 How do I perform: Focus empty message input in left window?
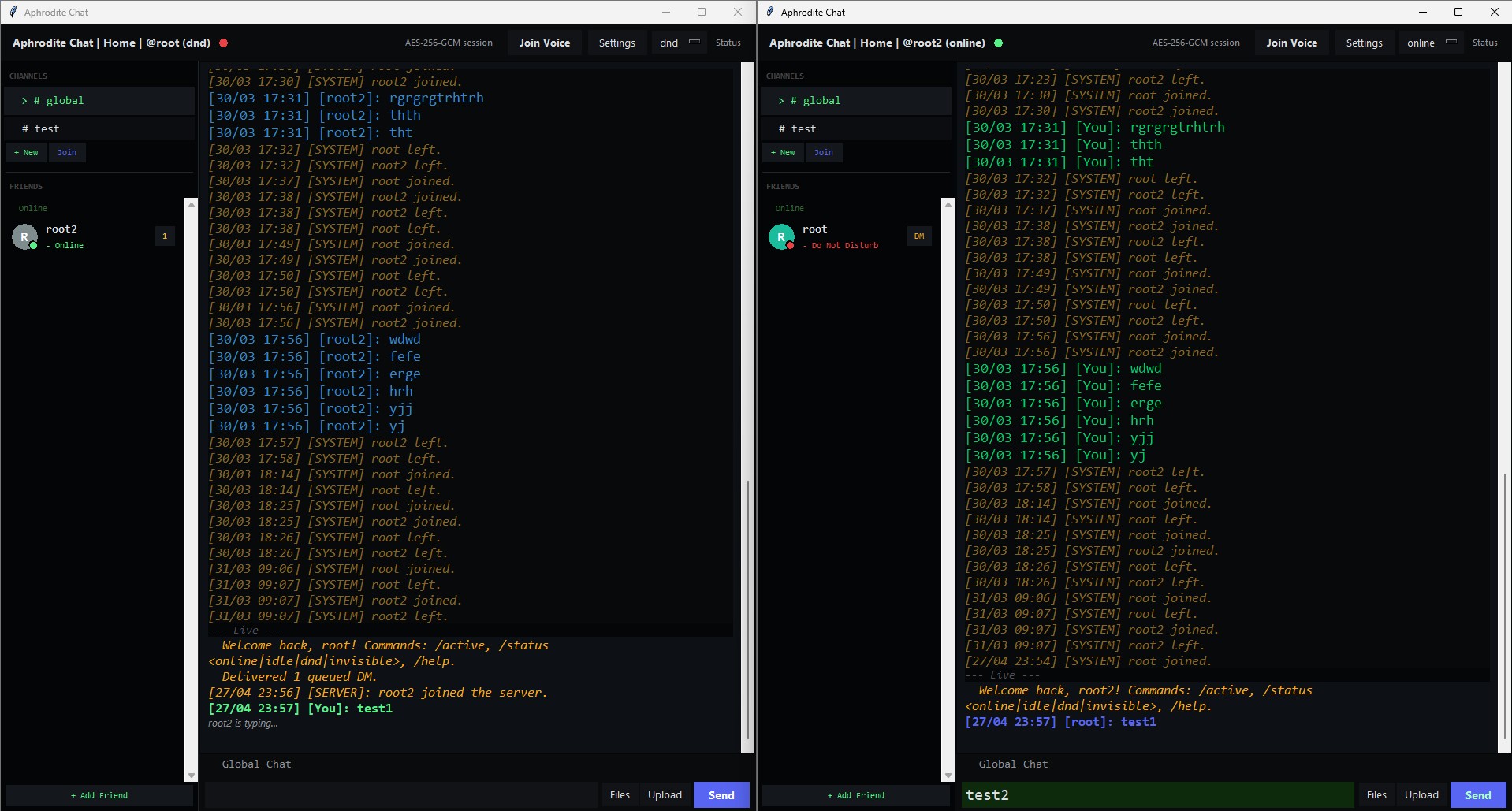pos(401,794)
